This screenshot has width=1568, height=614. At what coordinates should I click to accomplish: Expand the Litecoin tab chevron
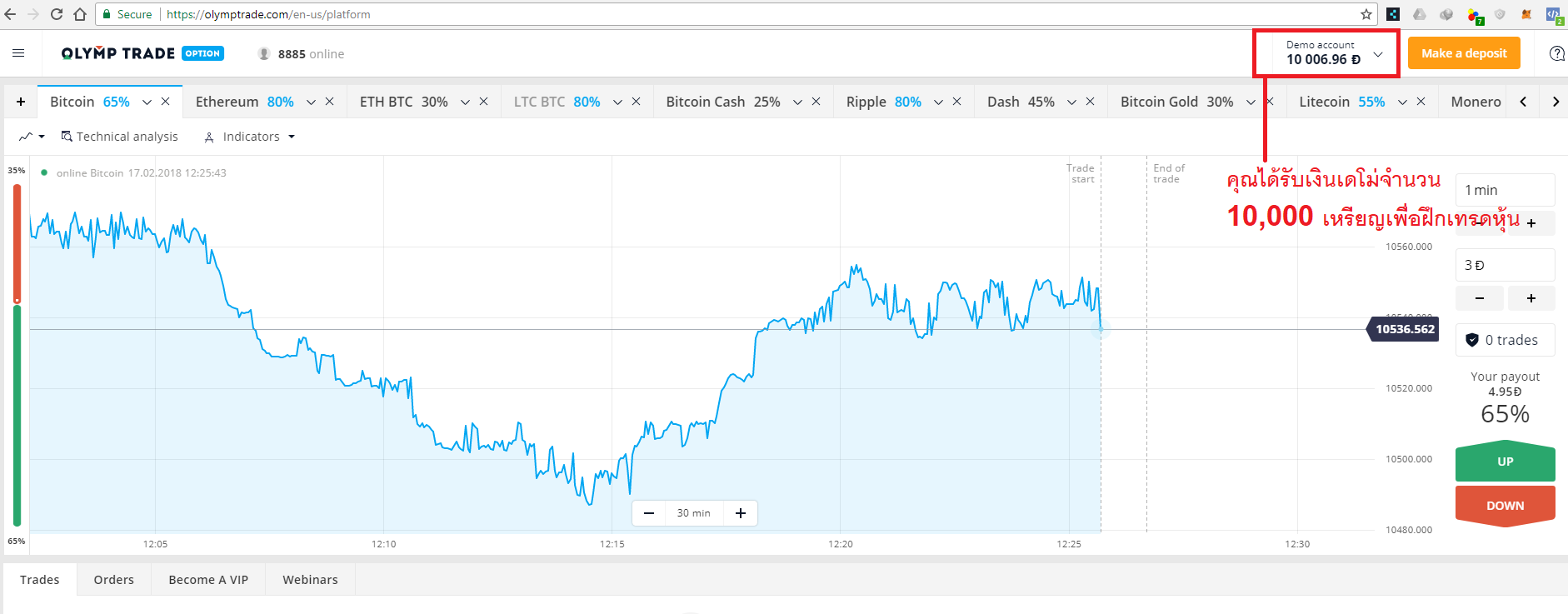click(x=1402, y=102)
